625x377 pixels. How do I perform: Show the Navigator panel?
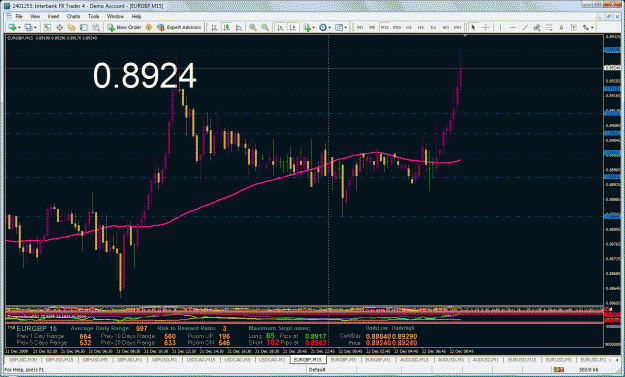click(x=71, y=27)
